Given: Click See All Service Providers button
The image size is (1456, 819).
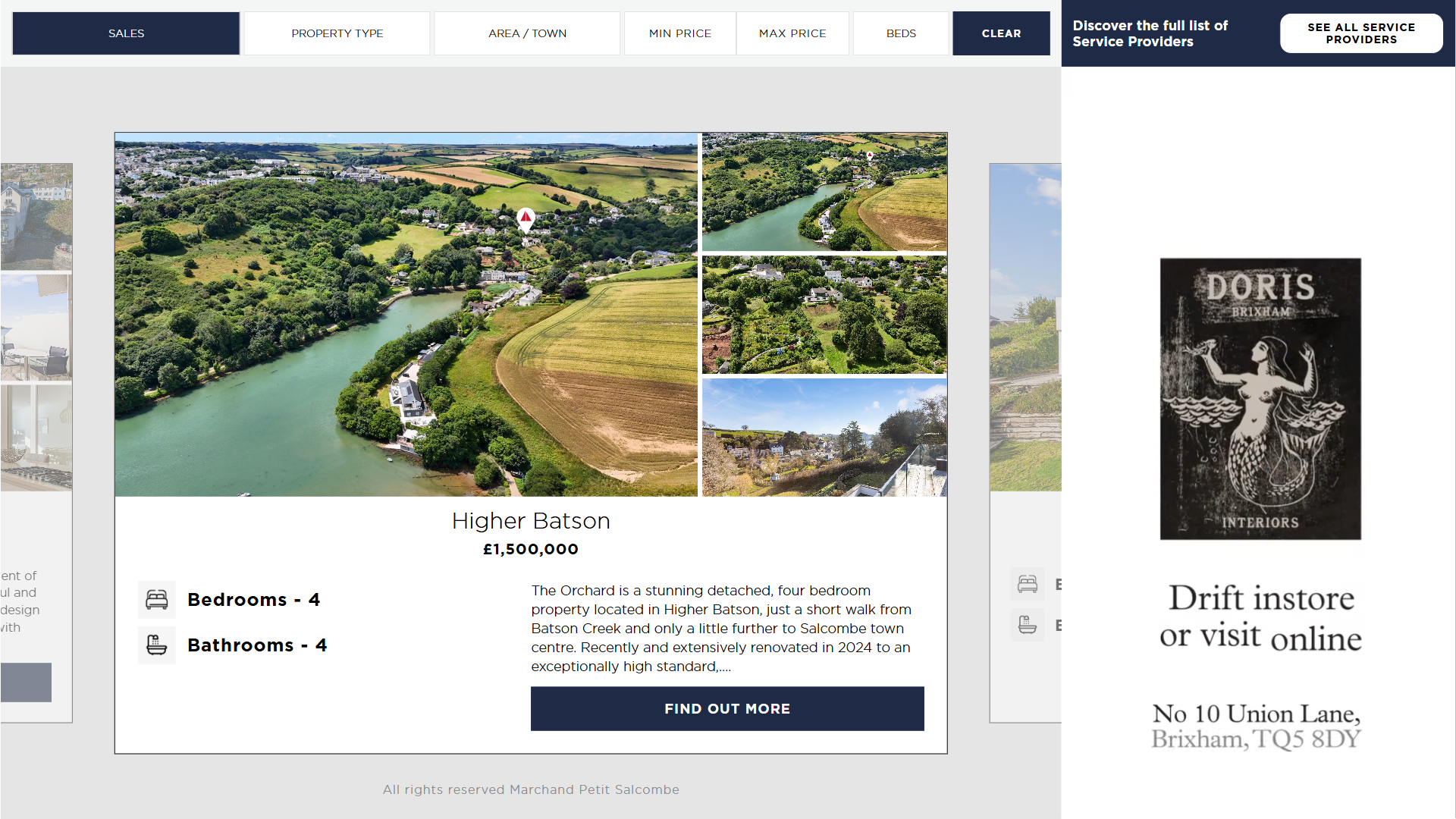Looking at the screenshot, I should [x=1360, y=33].
